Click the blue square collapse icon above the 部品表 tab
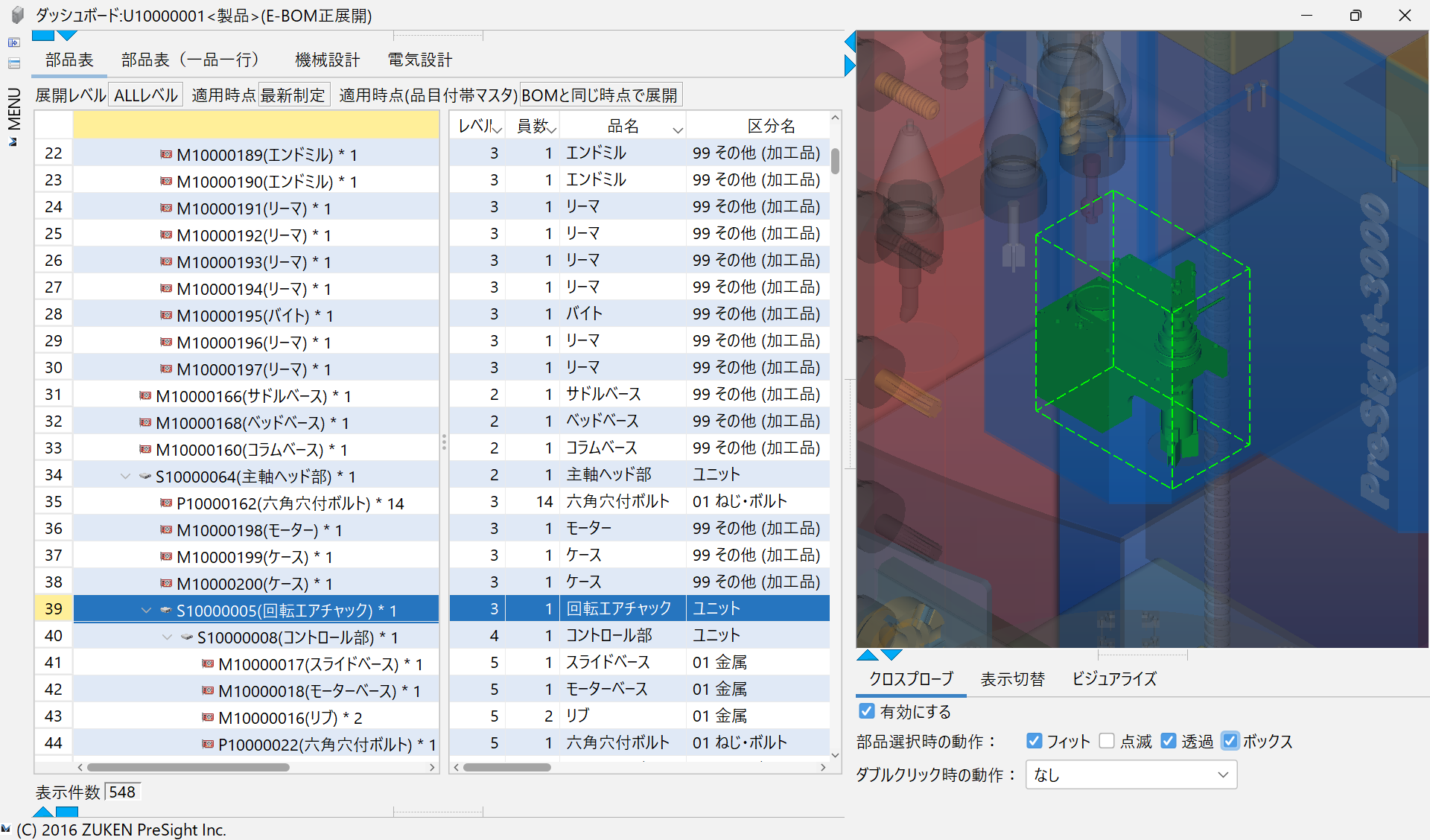The width and height of the screenshot is (1430, 840). [x=43, y=35]
